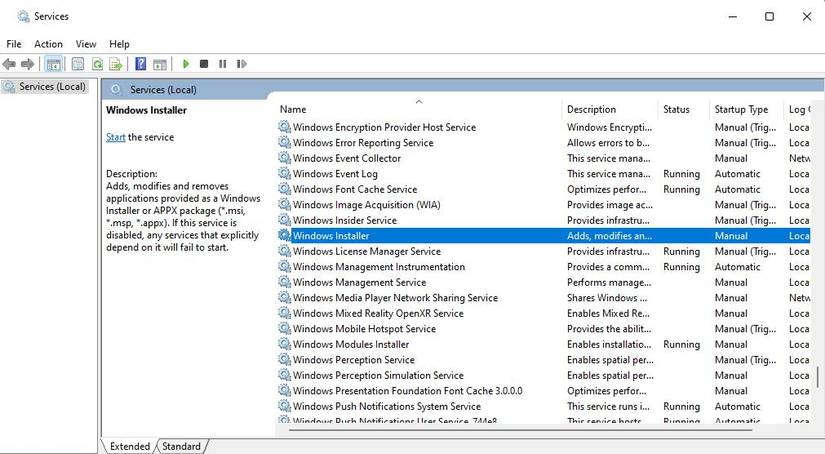Select Windows Mixed Reality OpenXR Service
The height and width of the screenshot is (454, 825).
378,313
